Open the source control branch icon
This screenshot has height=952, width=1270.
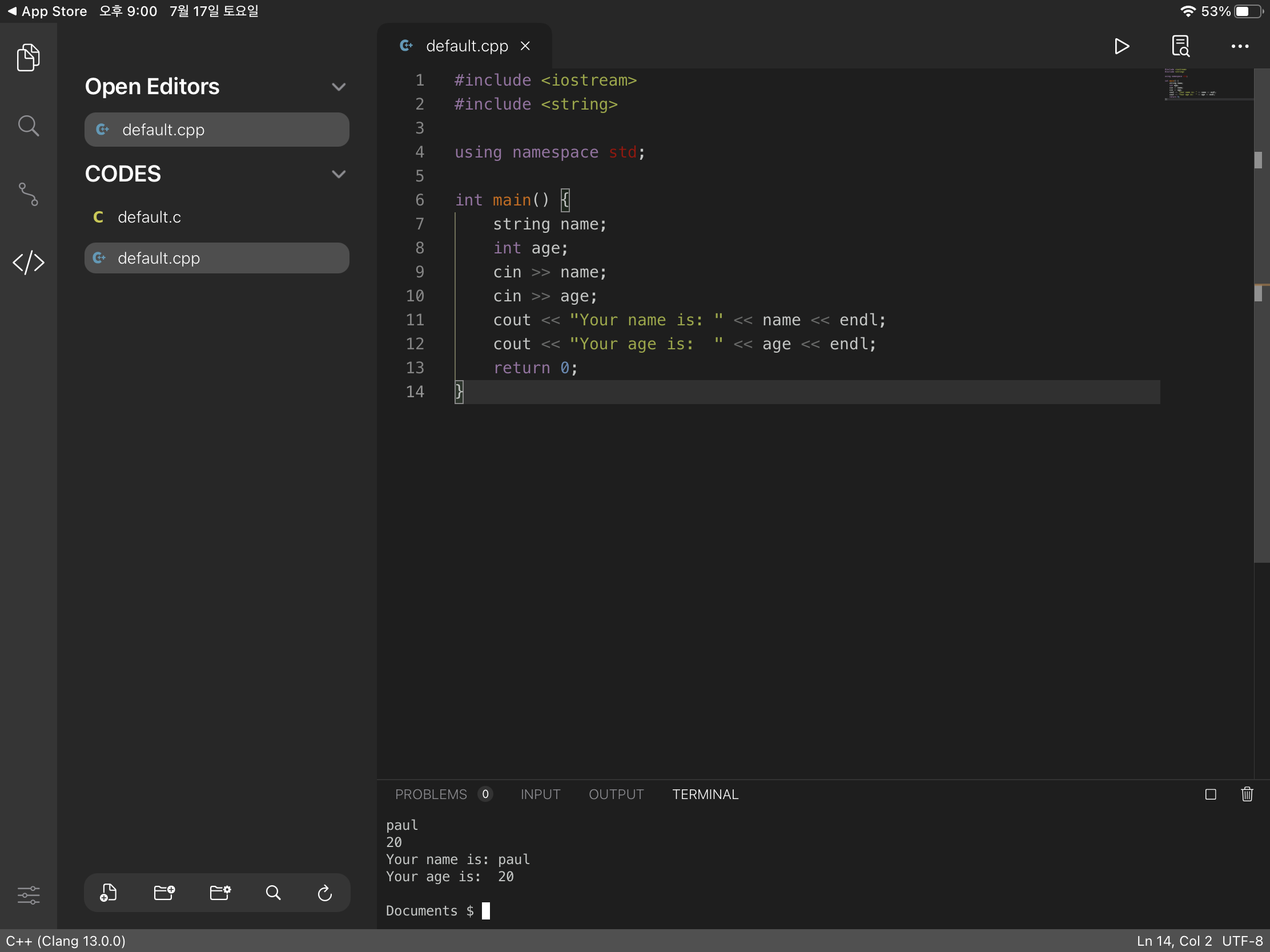pos(28,195)
